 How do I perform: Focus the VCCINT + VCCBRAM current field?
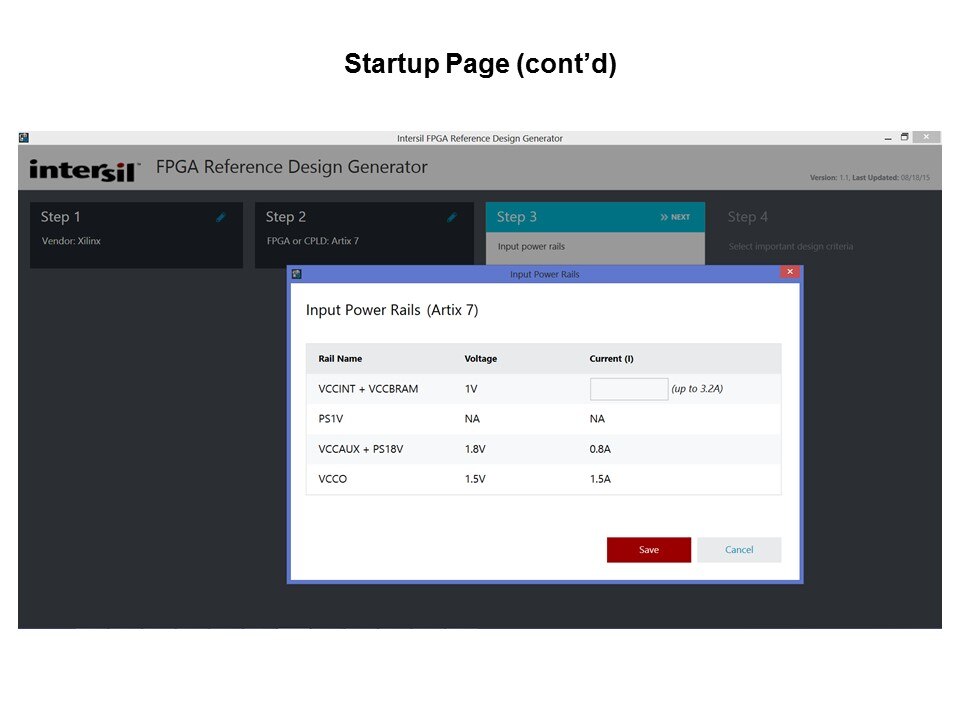point(628,389)
